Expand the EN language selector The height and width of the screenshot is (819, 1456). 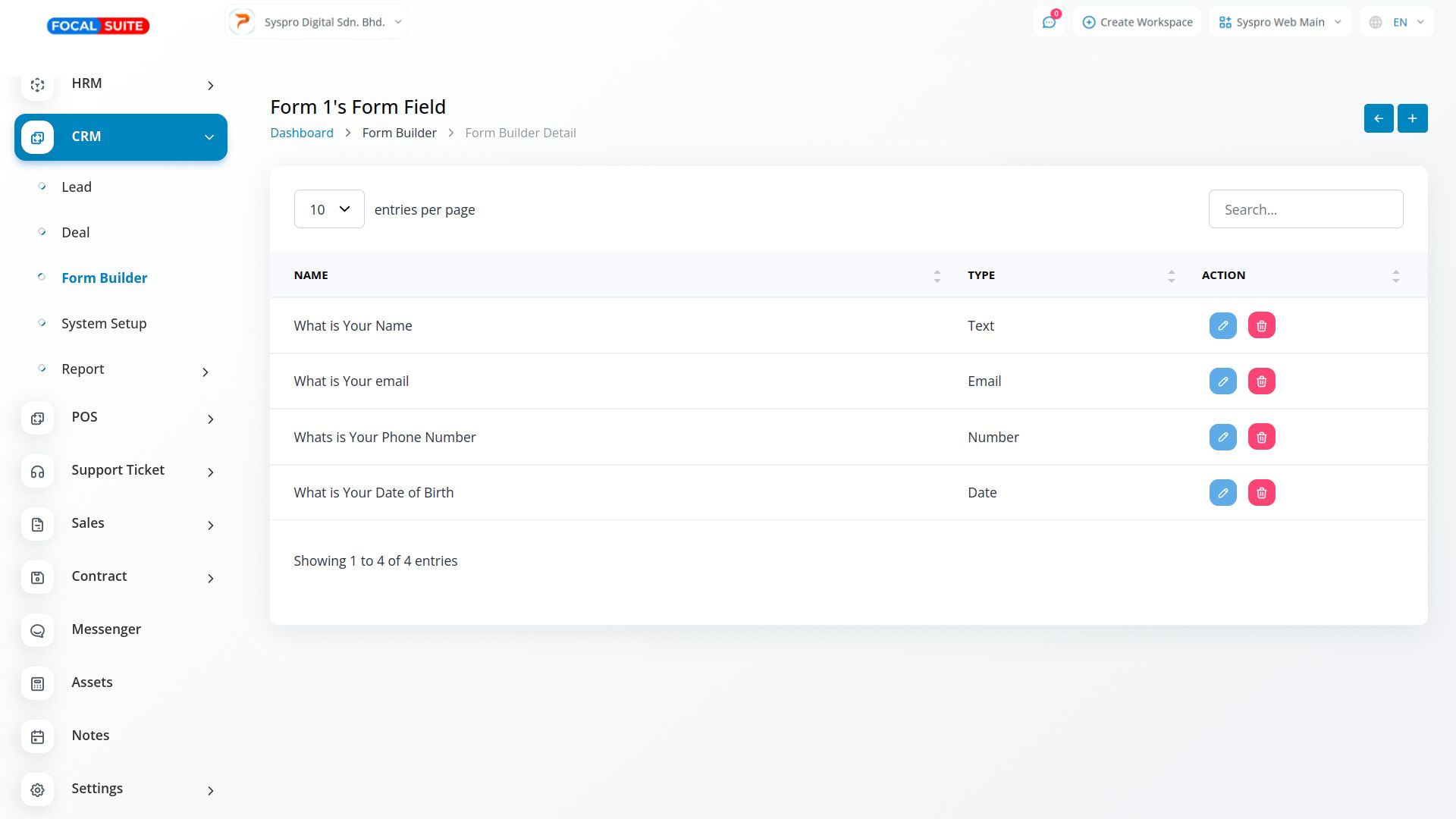[1397, 22]
